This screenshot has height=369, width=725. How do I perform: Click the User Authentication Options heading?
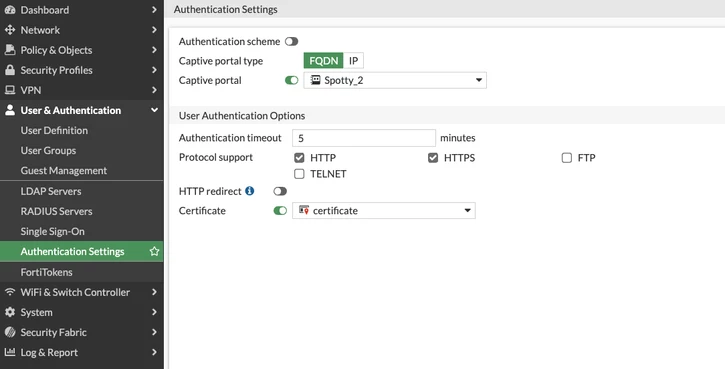point(242,116)
